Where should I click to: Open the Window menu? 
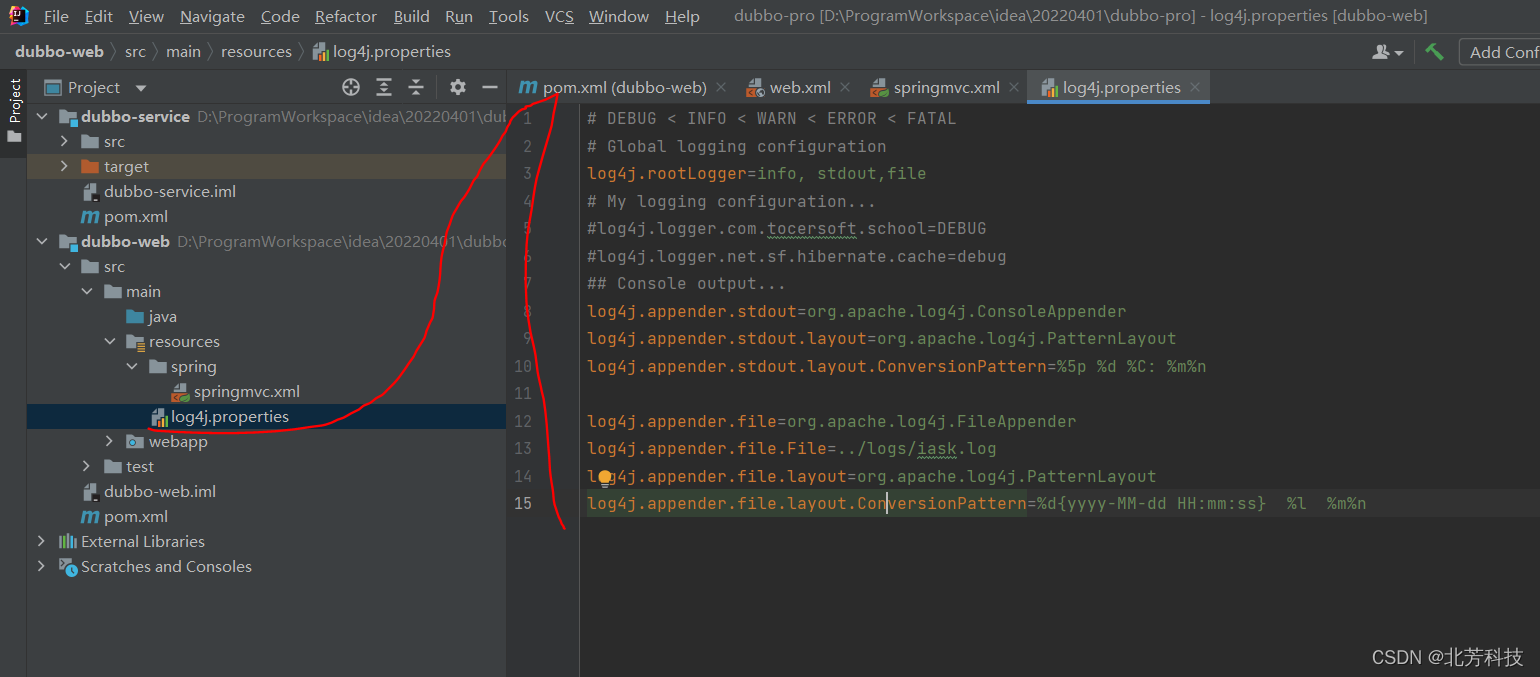pos(619,17)
